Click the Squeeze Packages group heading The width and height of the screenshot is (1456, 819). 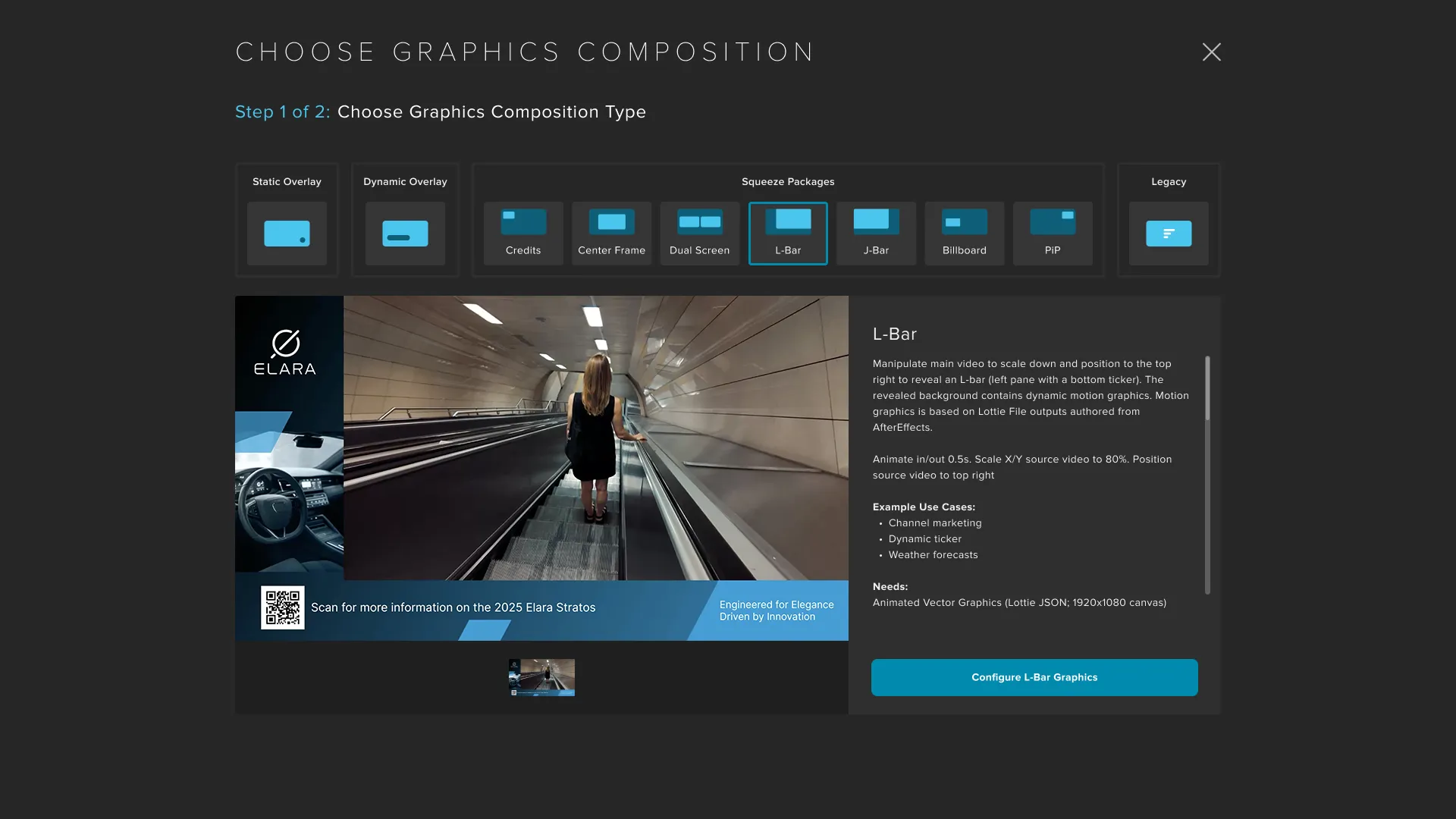pyautogui.click(x=788, y=182)
